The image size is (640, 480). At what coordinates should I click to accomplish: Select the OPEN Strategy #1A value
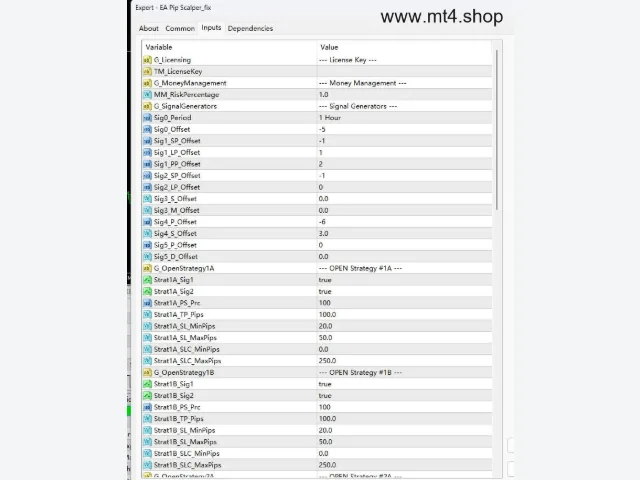point(360,269)
